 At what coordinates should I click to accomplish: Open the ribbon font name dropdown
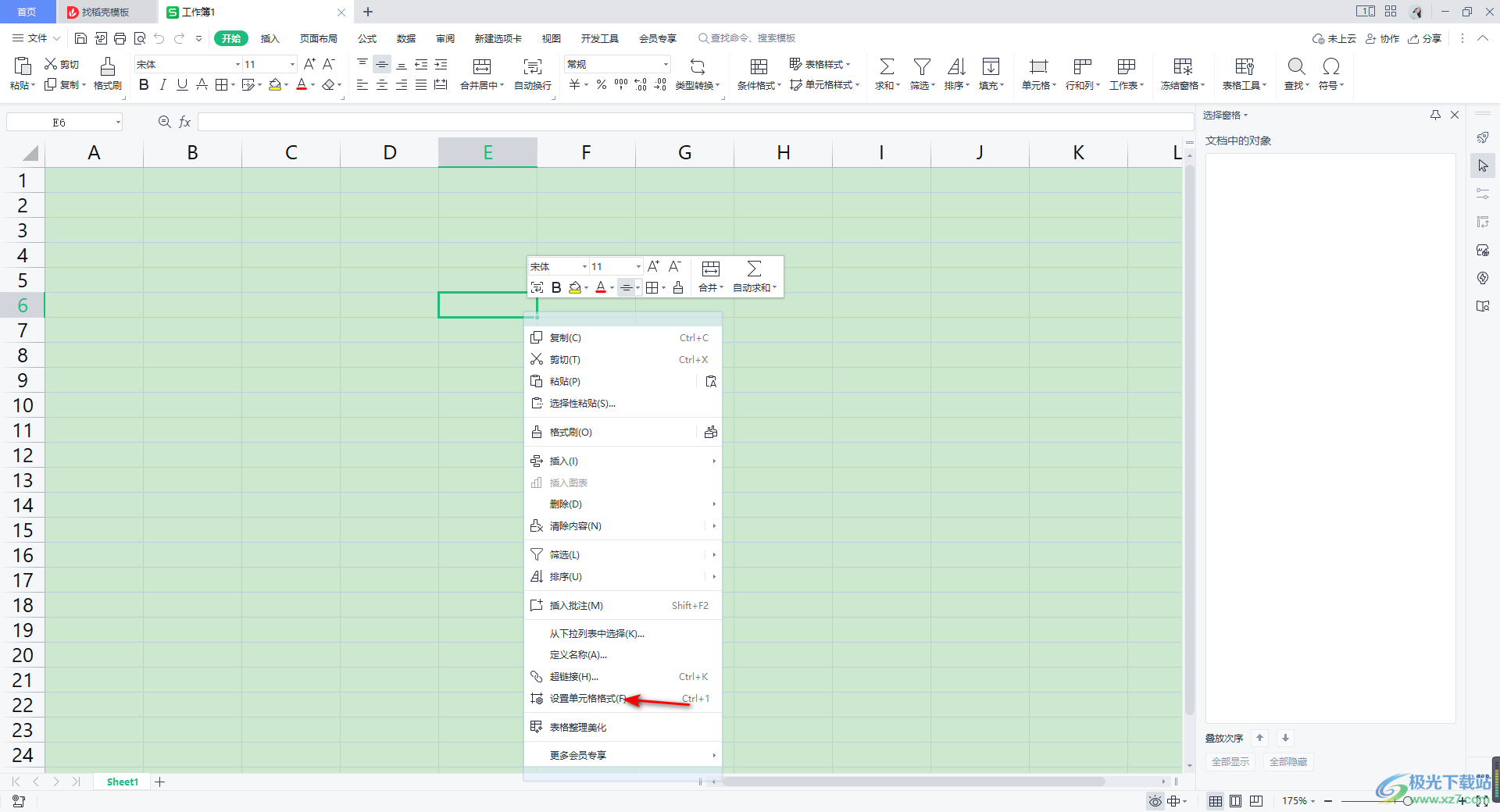237,64
